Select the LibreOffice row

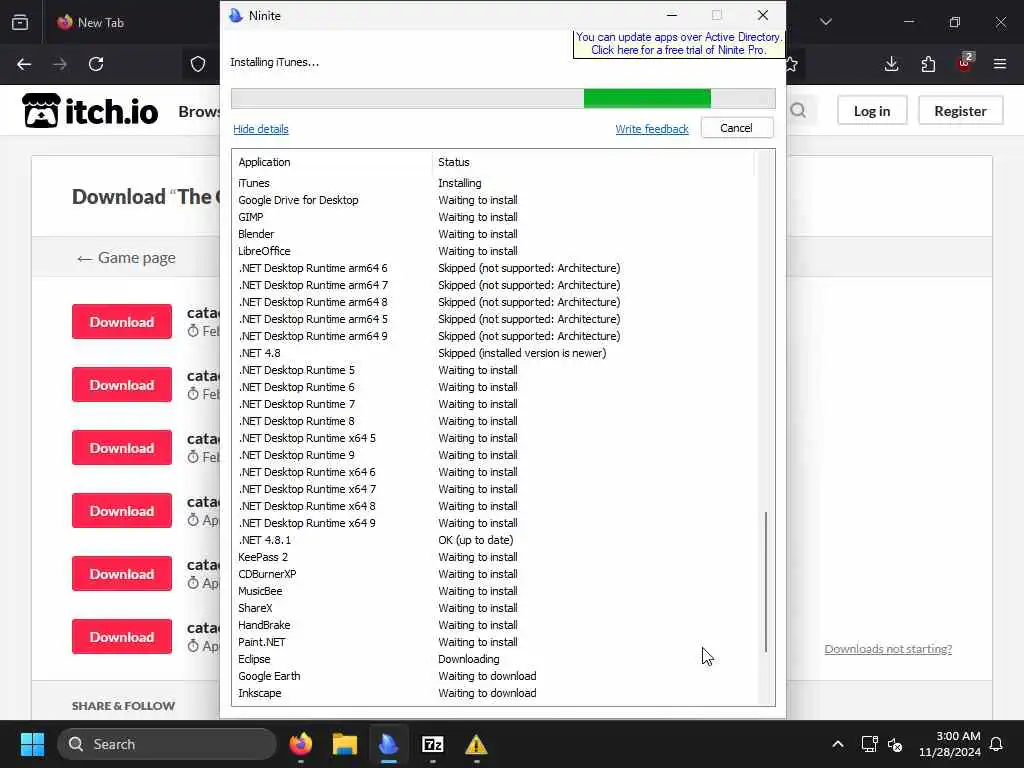pyautogui.click(x=495, y=251)
